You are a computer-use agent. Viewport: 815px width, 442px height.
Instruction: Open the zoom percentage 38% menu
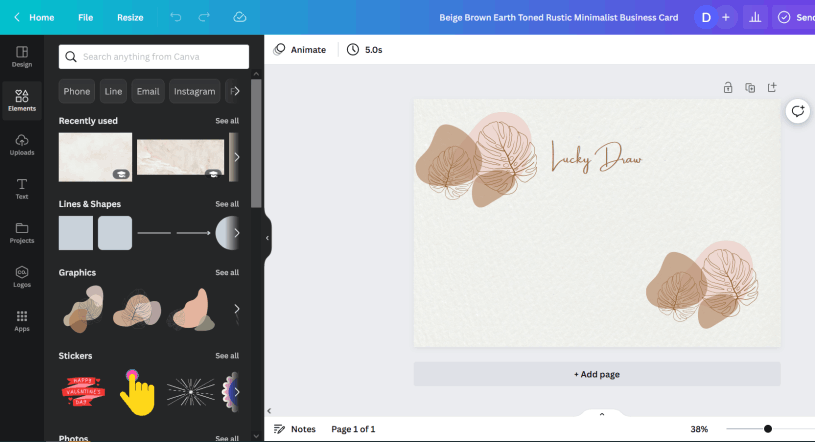tap(699, 429)
